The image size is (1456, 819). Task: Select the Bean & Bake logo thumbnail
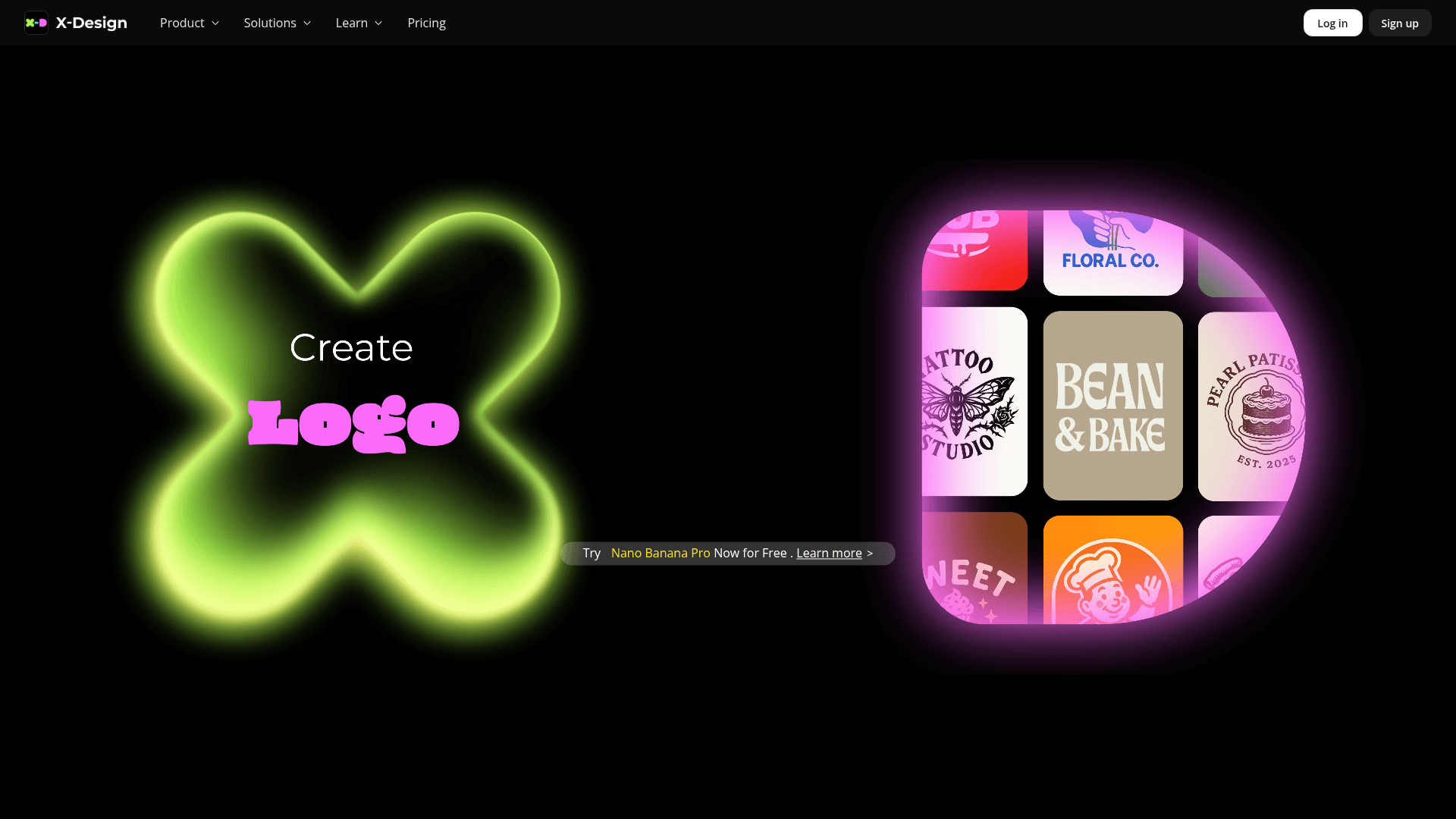click(1112, 406)
